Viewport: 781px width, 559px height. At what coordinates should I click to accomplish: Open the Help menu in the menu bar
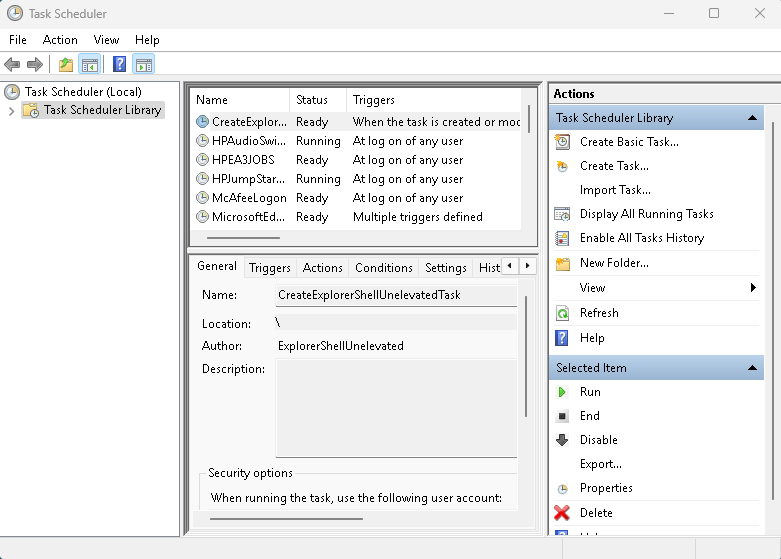(x=147, y=40)
